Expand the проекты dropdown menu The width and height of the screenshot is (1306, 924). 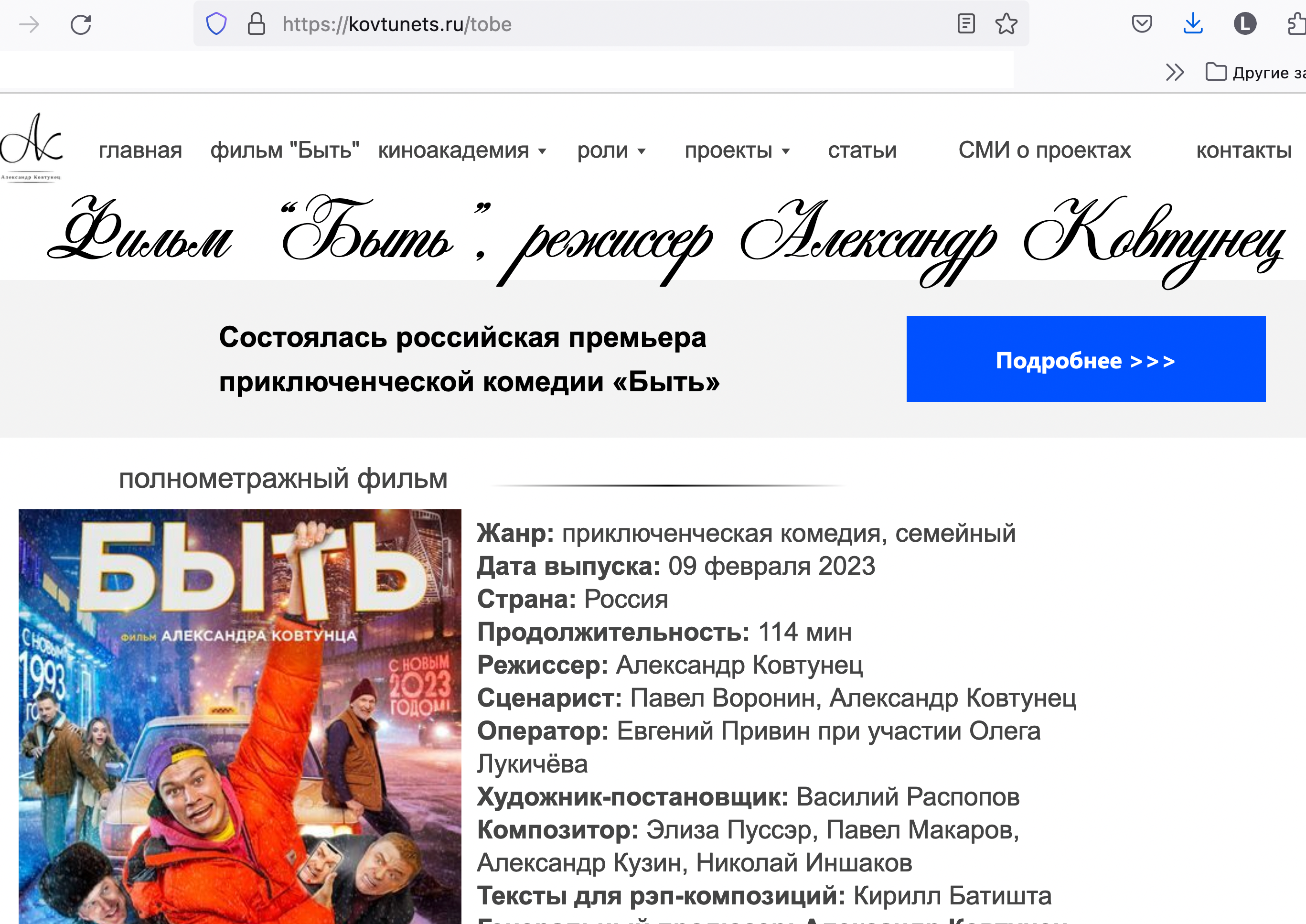(737, 150)
